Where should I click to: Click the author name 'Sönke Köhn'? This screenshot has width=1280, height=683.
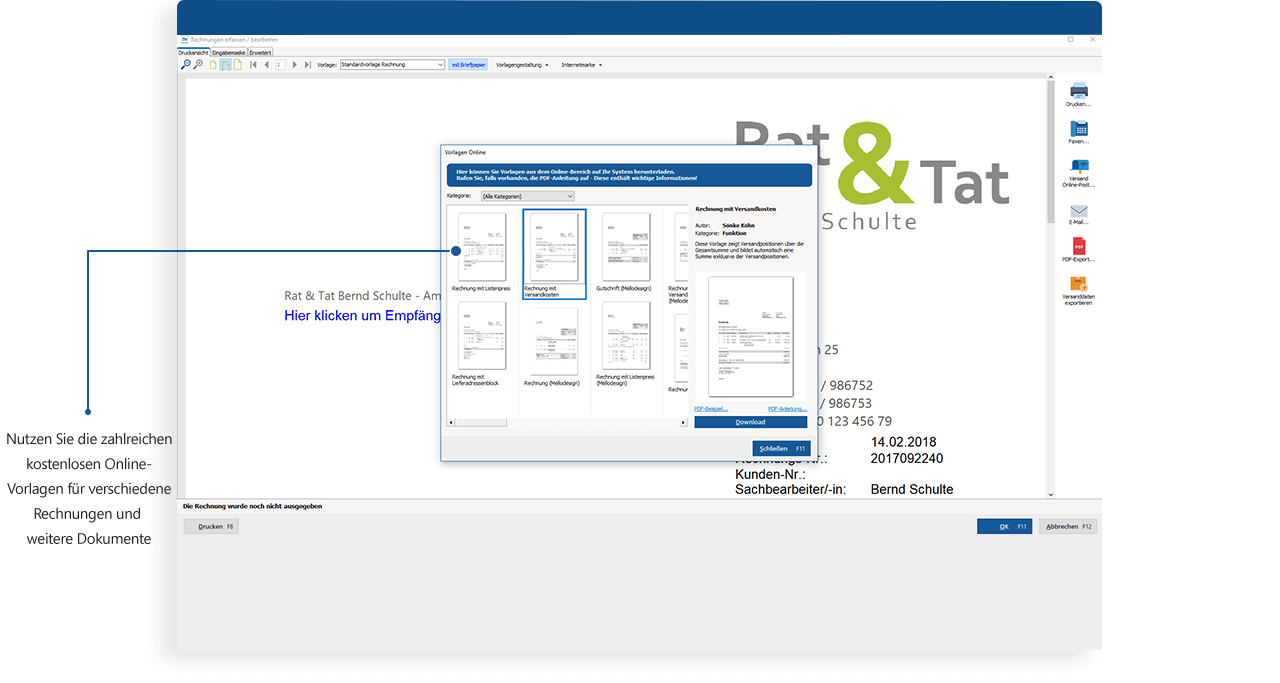(x=740, y=226)
